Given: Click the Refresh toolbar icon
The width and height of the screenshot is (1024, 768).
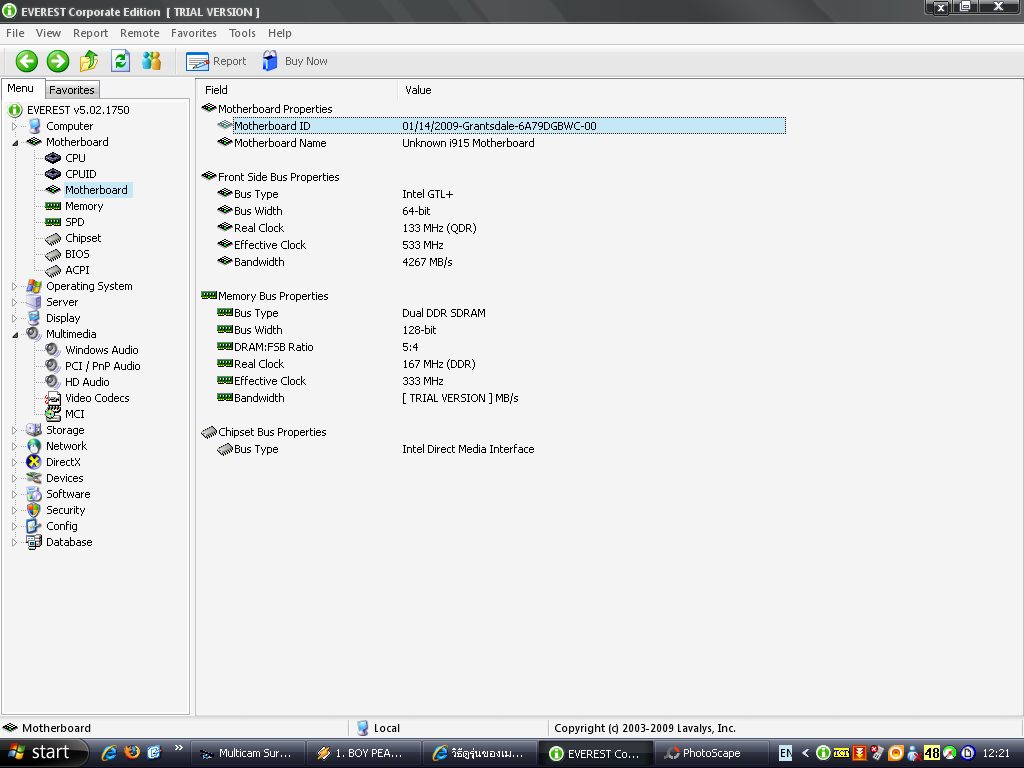Looking at the screenshot, I should click(120, 61).
